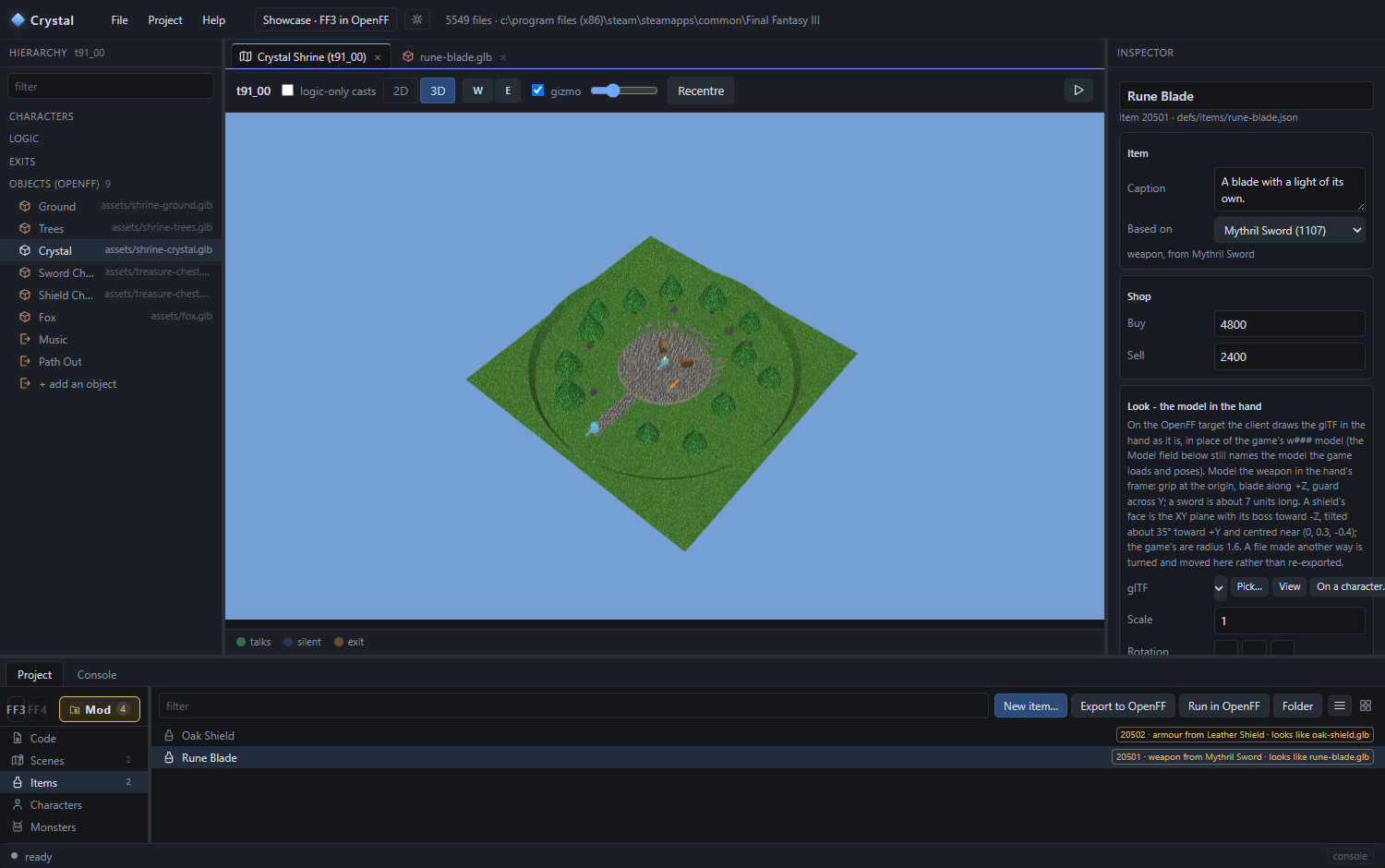The width and height of the screenshot is (1385, 868).
Task: Open the Help menu
Action: coord(213,19)
